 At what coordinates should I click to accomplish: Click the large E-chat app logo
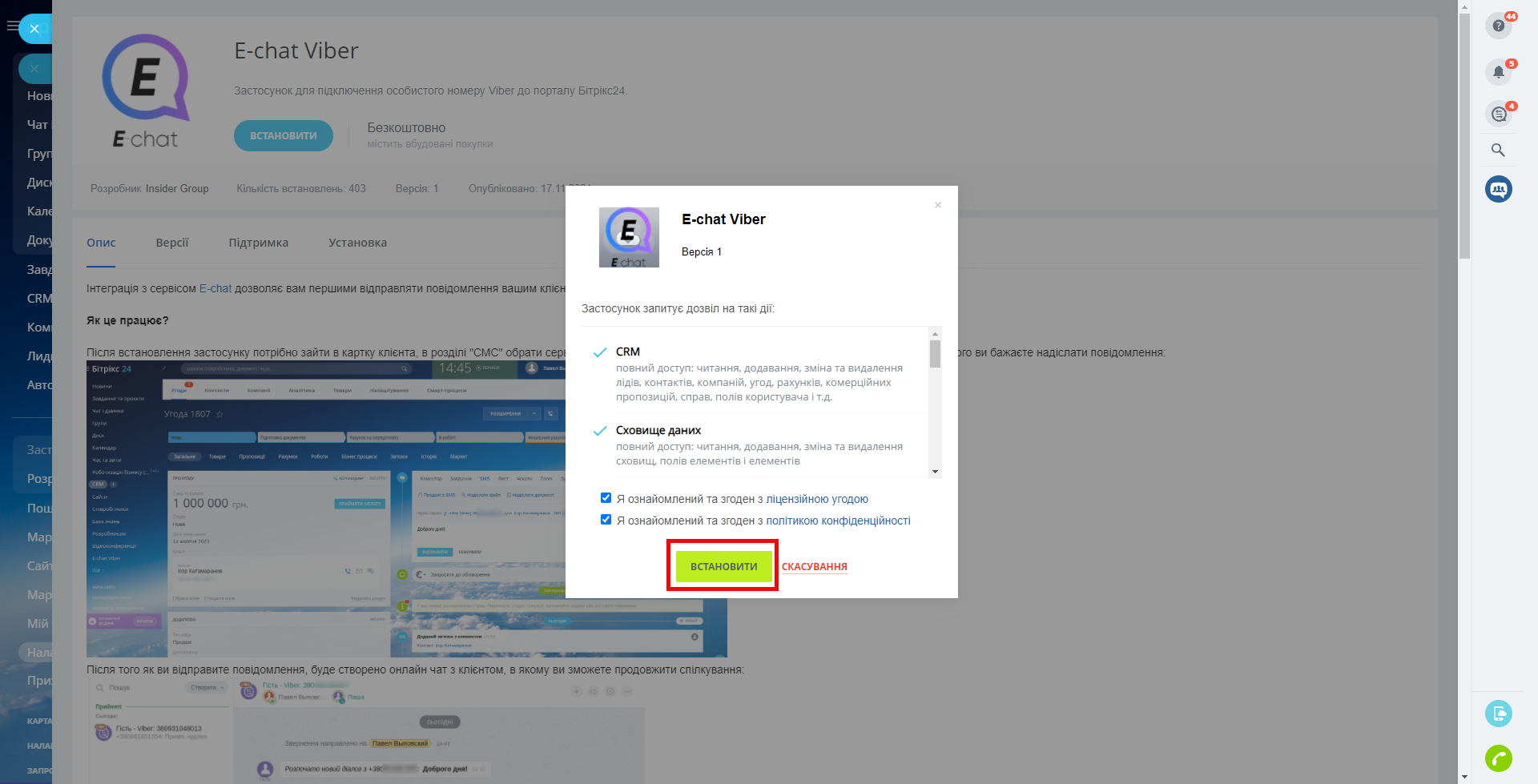pyautogui.click(x=146, y=90)
